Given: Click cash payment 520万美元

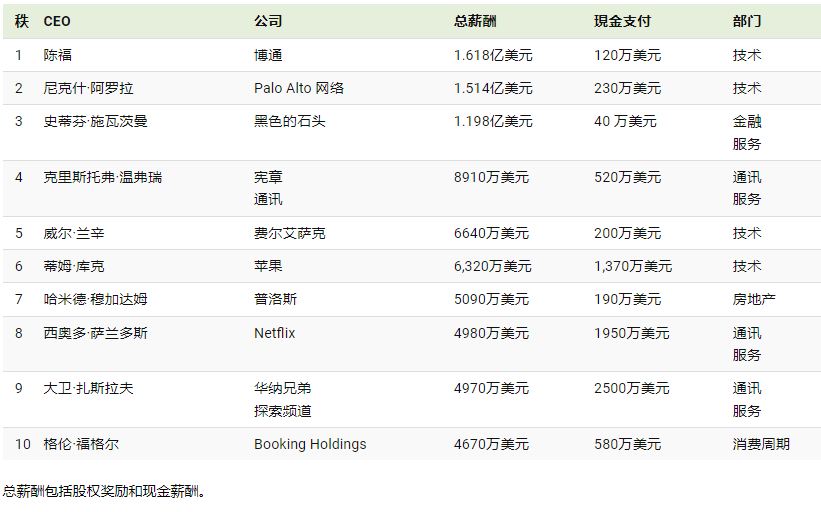Looking at the screenshot, I should 627,177.
